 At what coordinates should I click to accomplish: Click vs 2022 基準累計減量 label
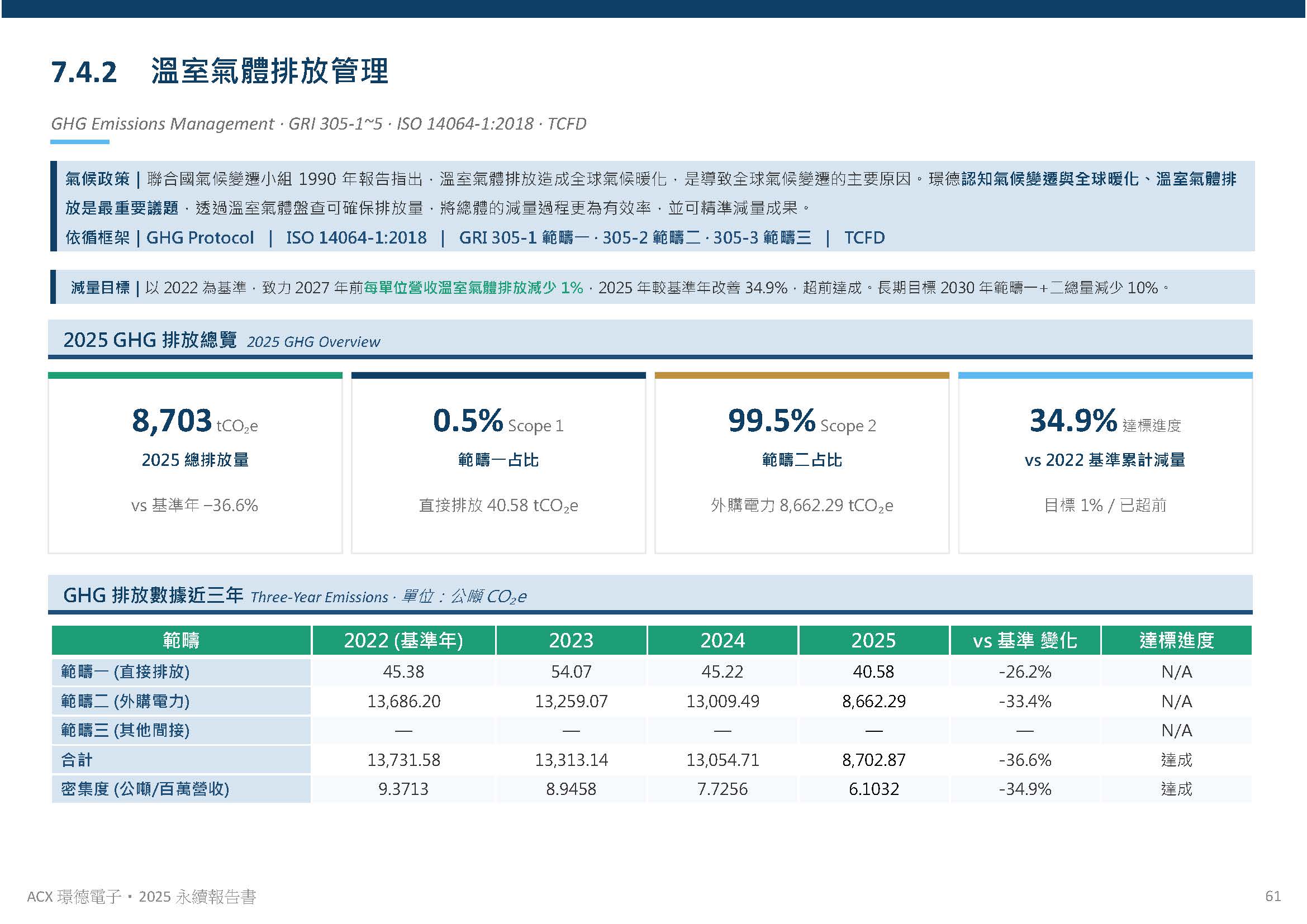click(1105, 460)
